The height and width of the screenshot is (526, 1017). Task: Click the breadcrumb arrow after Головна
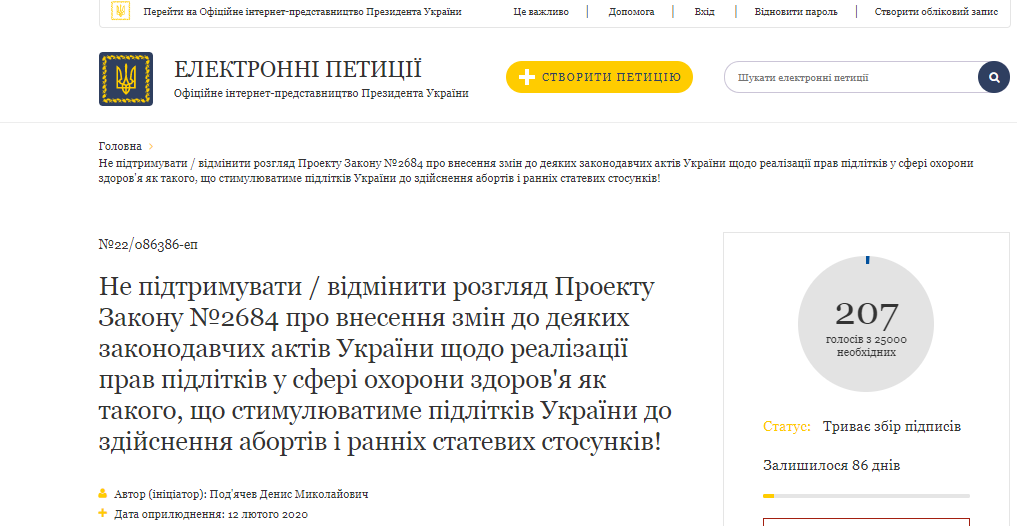tap(151, 146)
